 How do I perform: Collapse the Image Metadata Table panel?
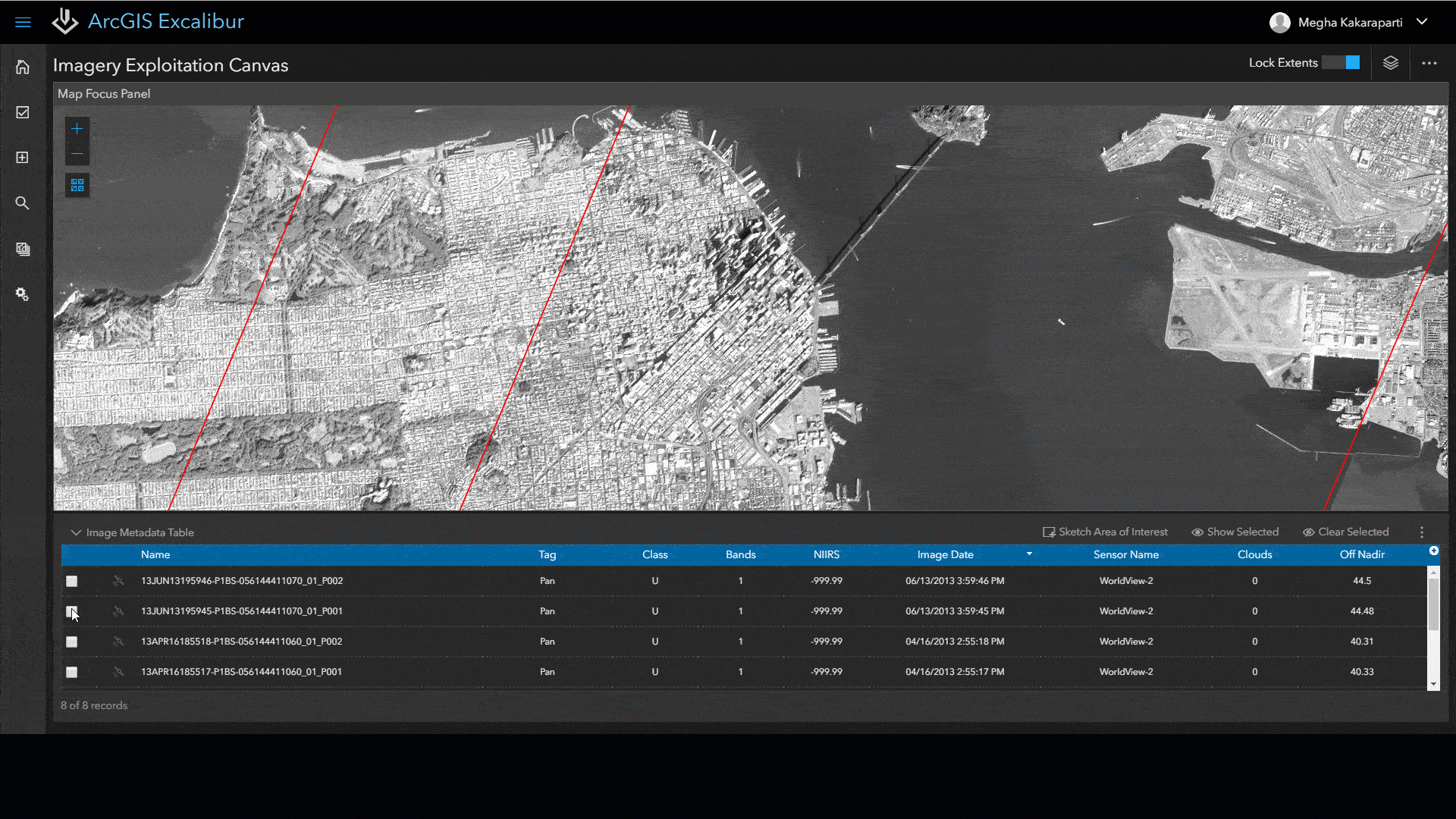pos(76,532)
